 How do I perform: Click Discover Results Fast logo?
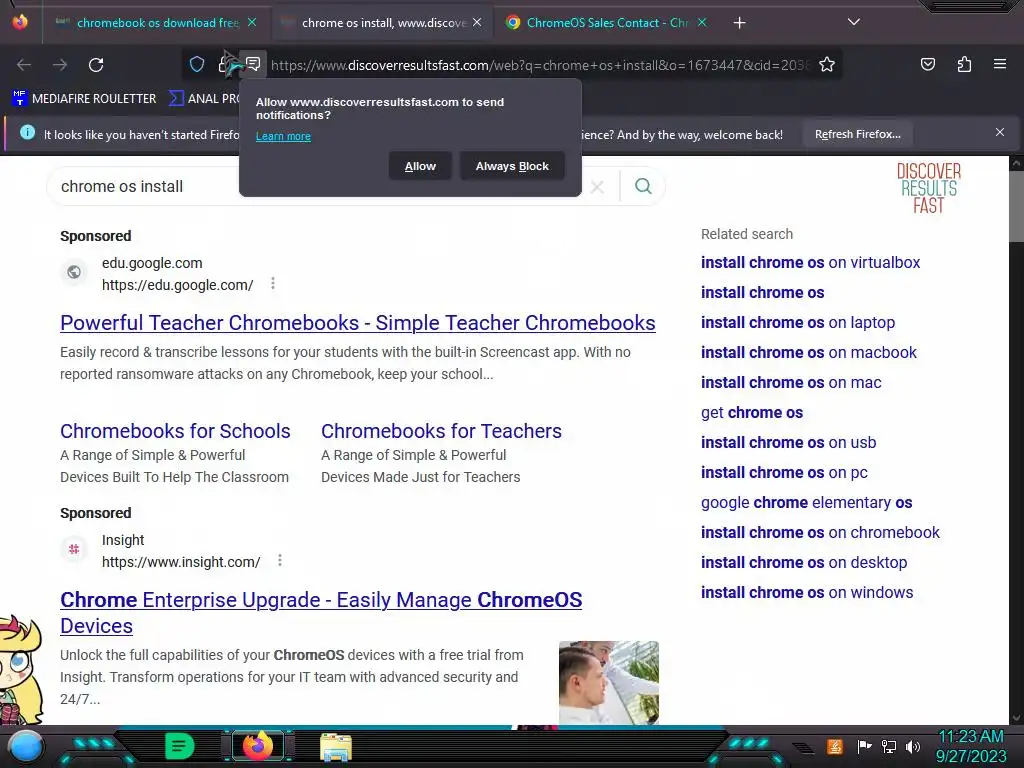point(928,188)
